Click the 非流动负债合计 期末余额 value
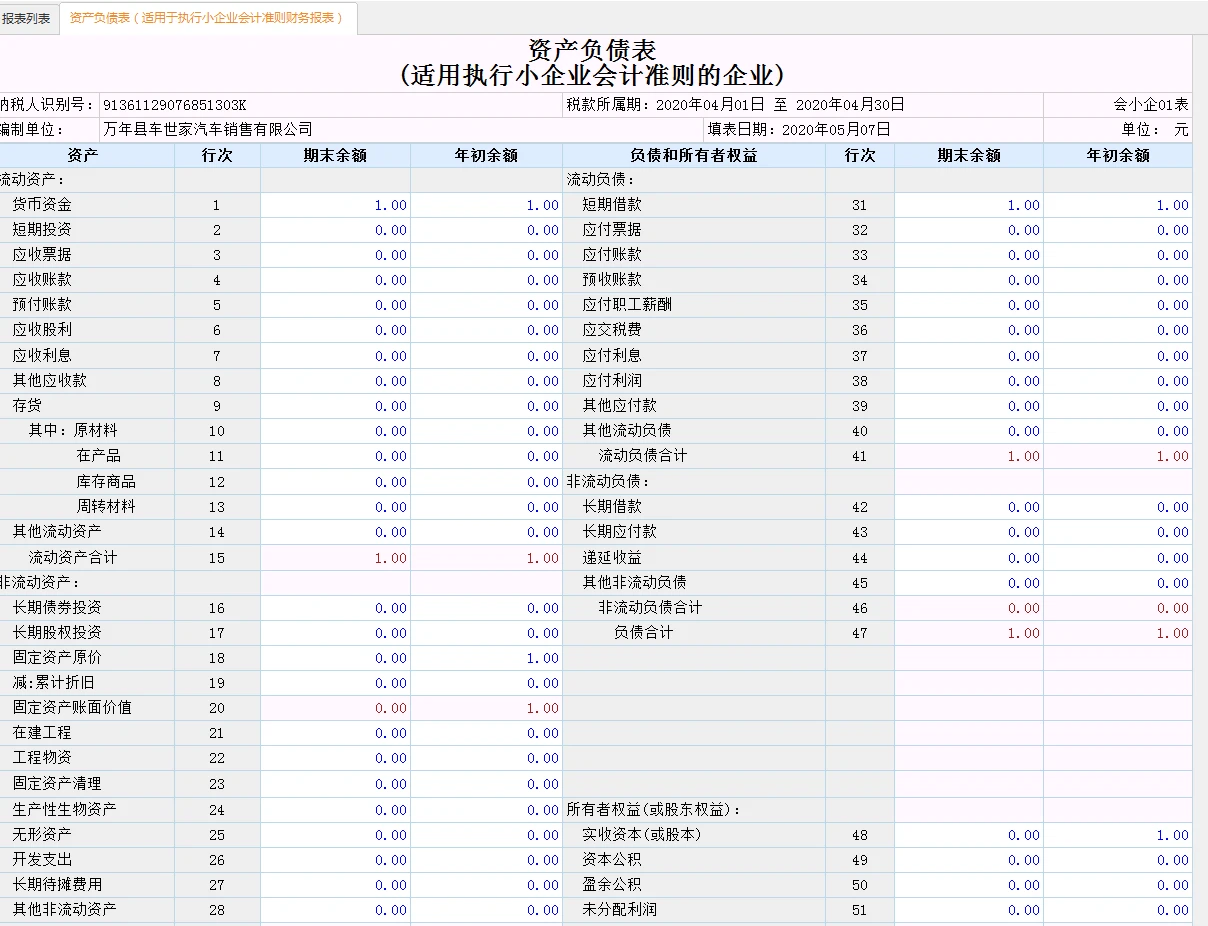This screenshot has height=926, width=1208. tap(969, 608)
